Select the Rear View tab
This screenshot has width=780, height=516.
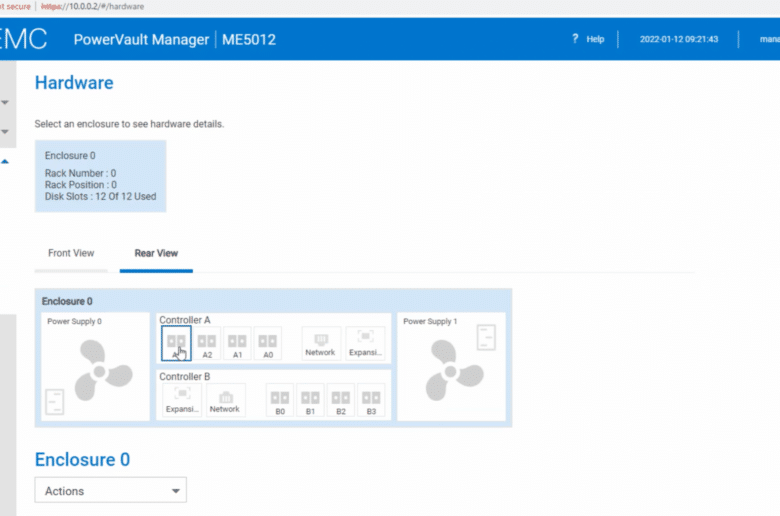click(x=156, y=253)
